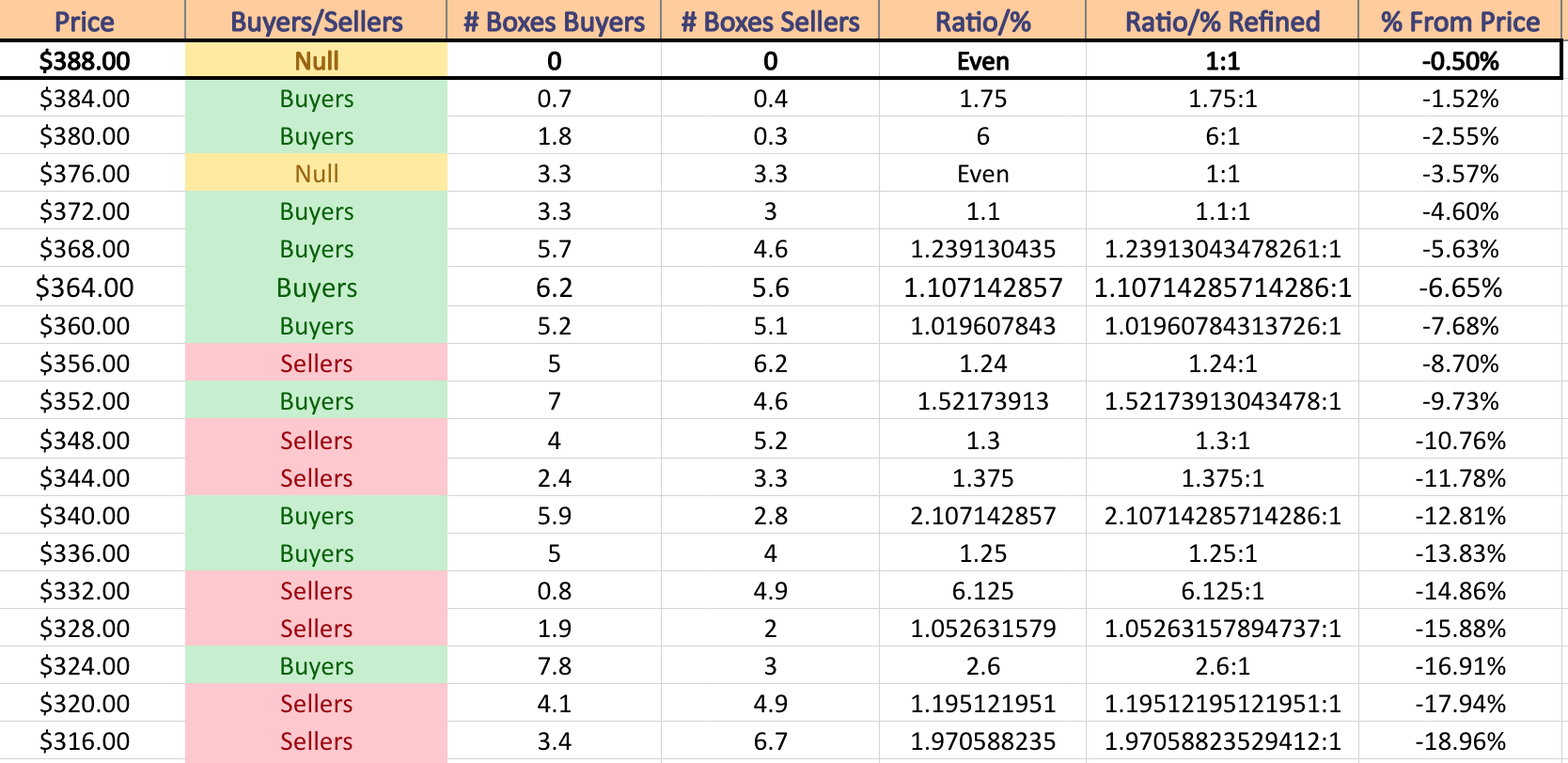Select the -14.86% cell
Viewport: 1568px width, 763px height.
pos(1460,591)
